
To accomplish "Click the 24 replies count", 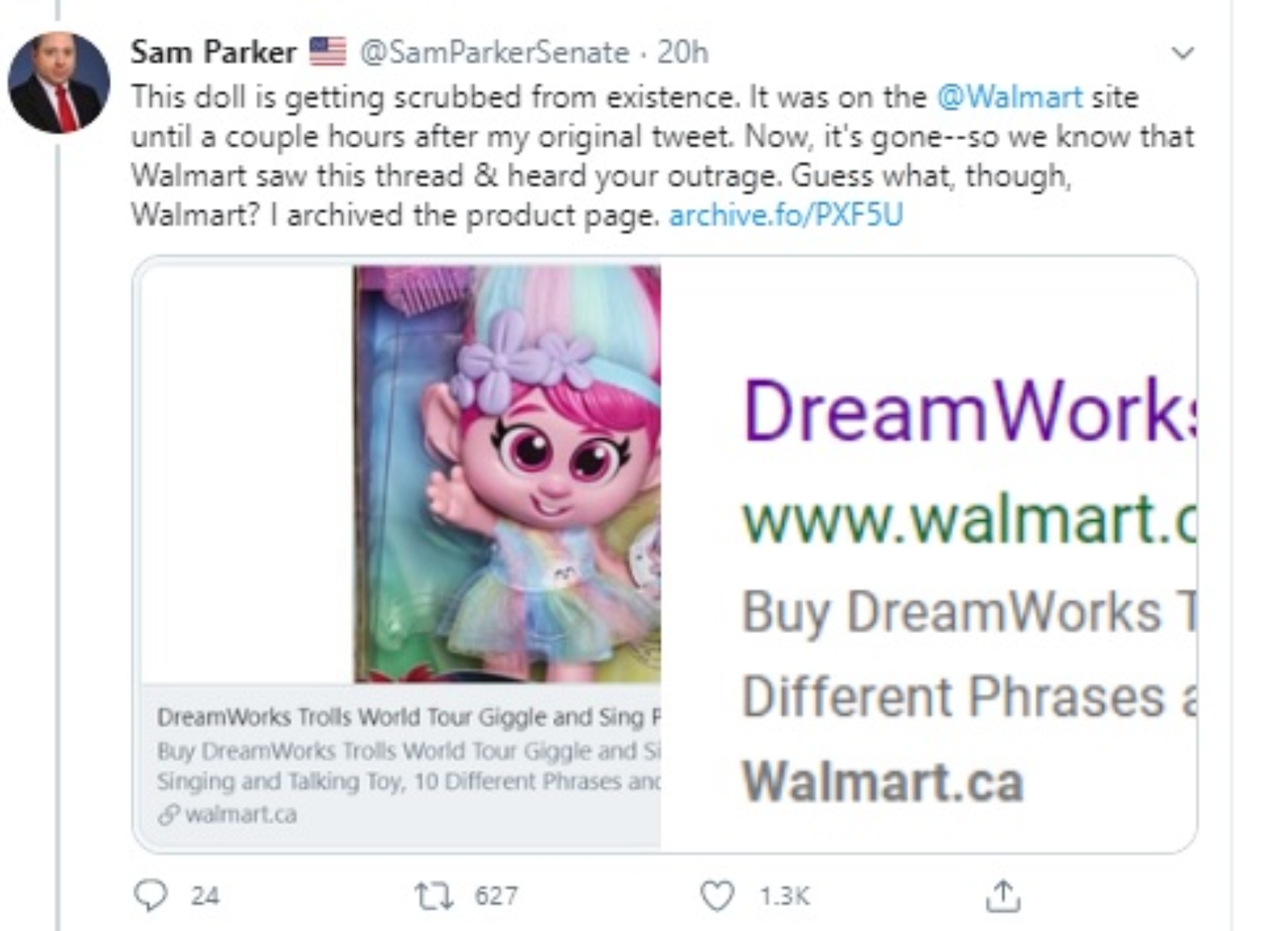I will (205, 895).
